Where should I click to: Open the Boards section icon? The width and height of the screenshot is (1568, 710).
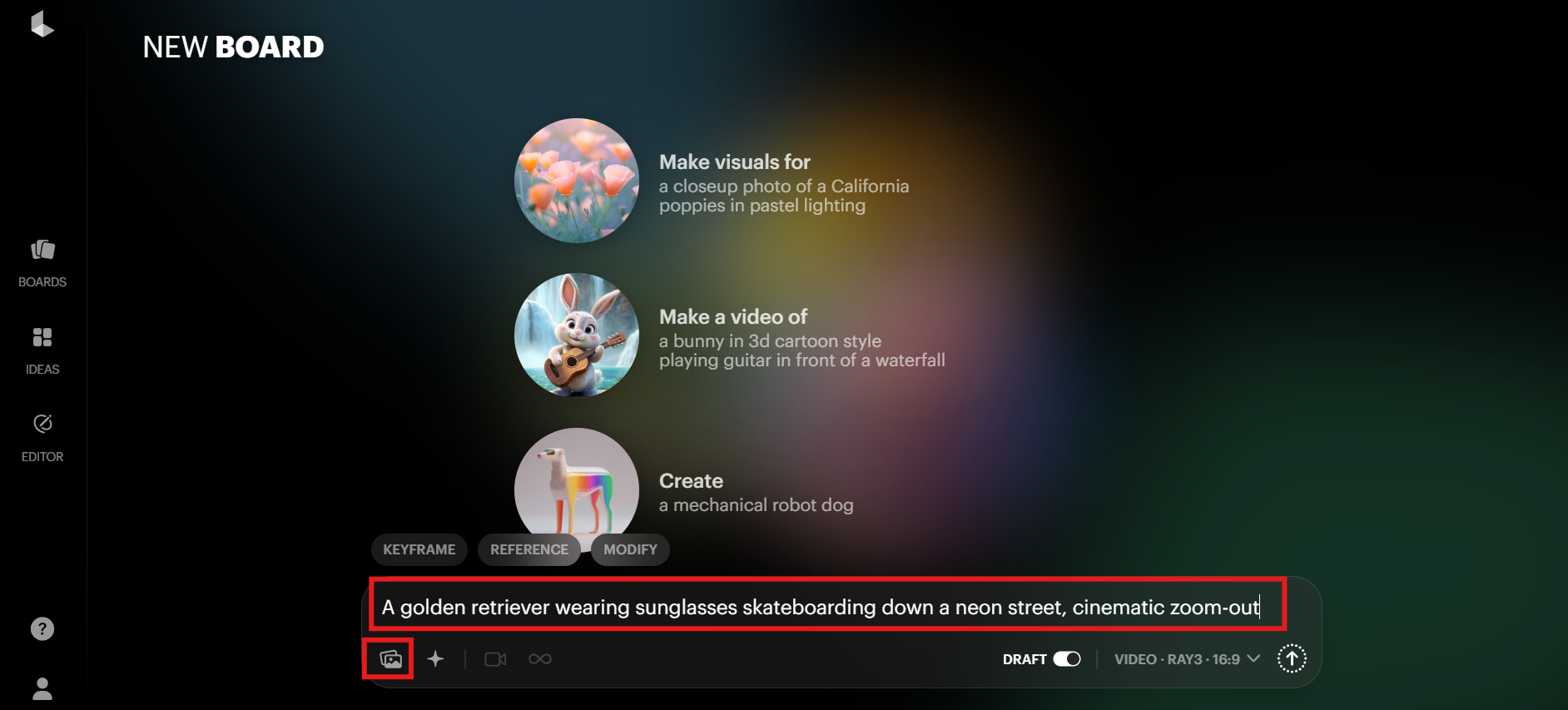[42, 250]
